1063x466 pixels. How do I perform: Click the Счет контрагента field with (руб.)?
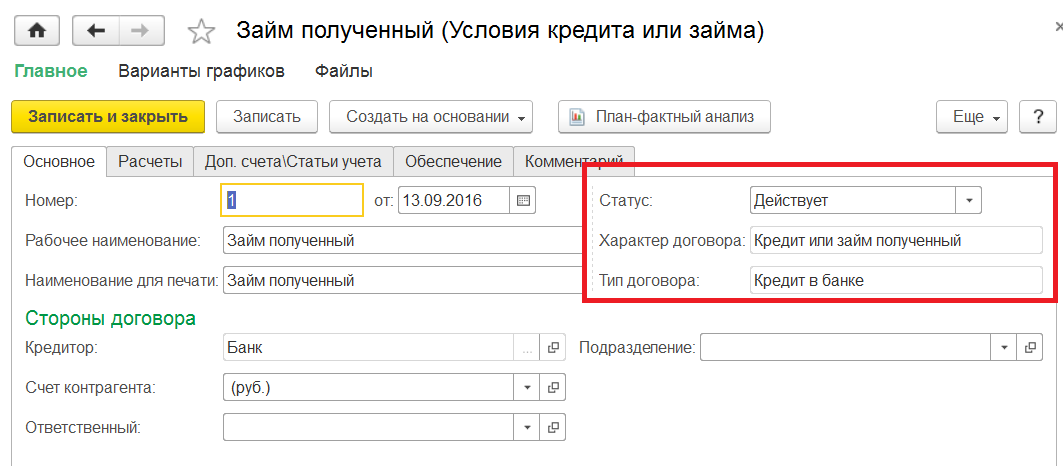point(369,387)
